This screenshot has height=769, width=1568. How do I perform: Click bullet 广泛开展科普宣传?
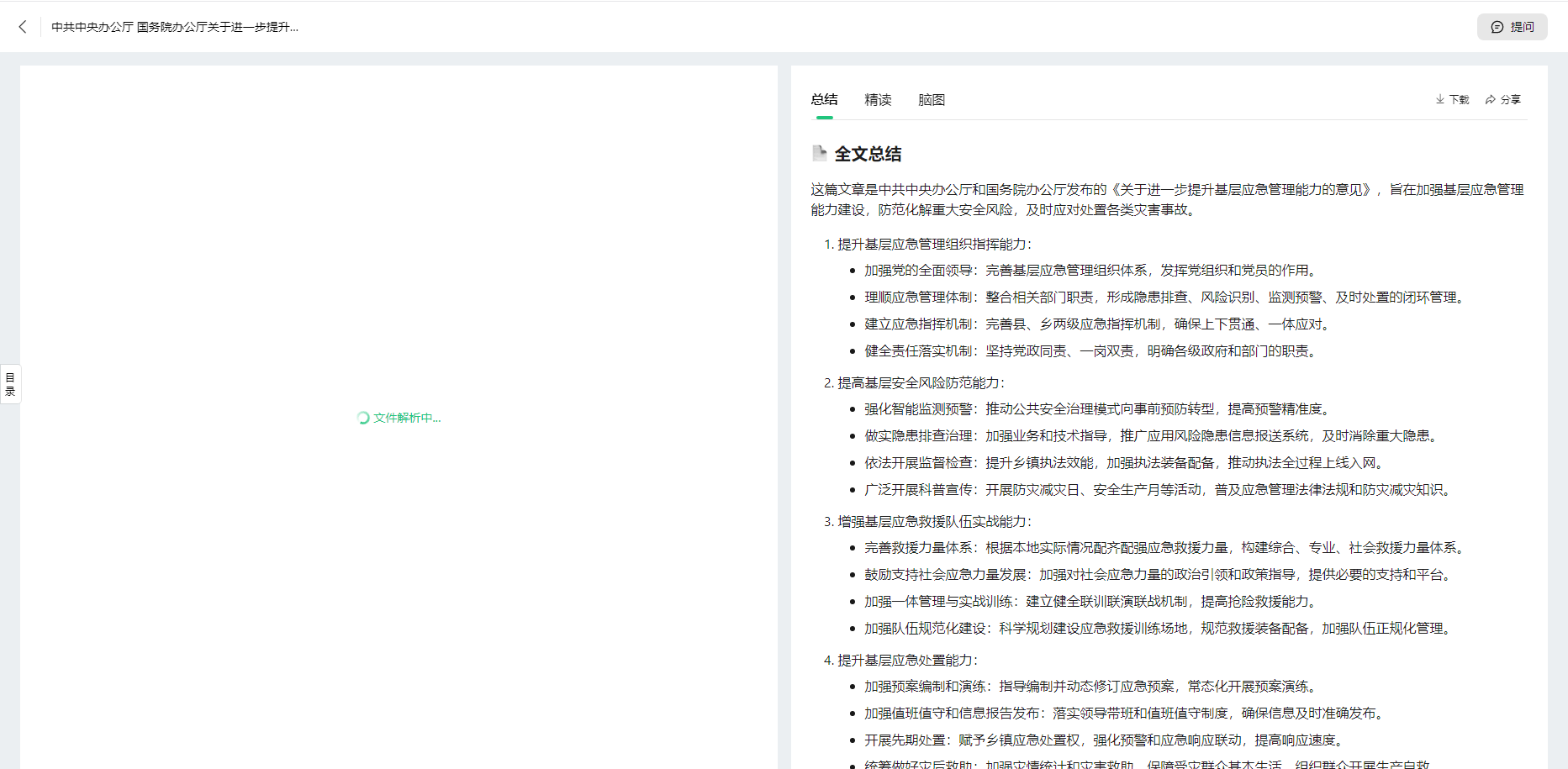[x=1159, y=489]
